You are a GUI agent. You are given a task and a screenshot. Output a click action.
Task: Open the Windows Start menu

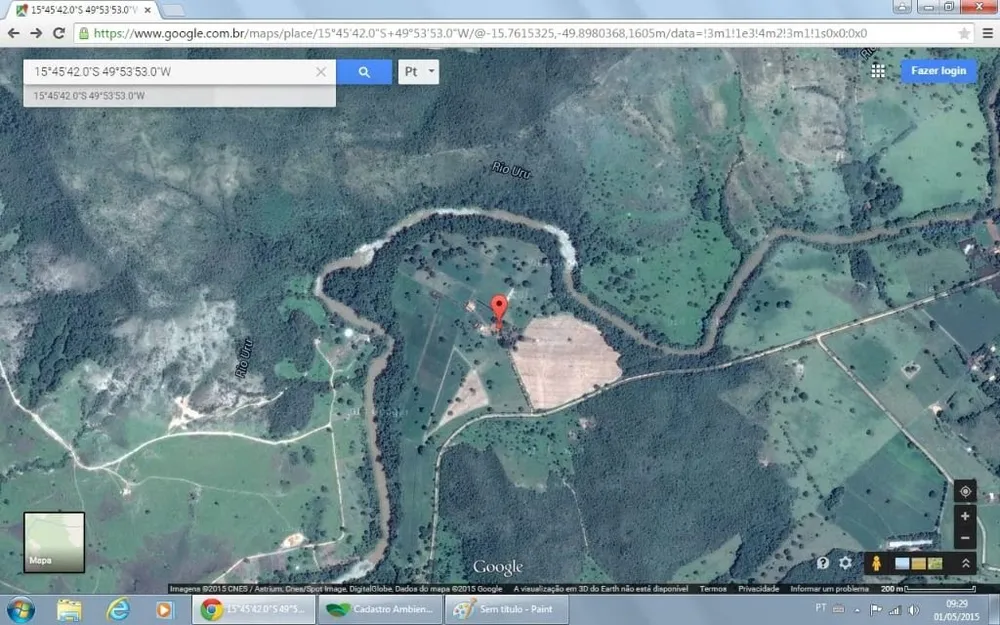[20, 610]
